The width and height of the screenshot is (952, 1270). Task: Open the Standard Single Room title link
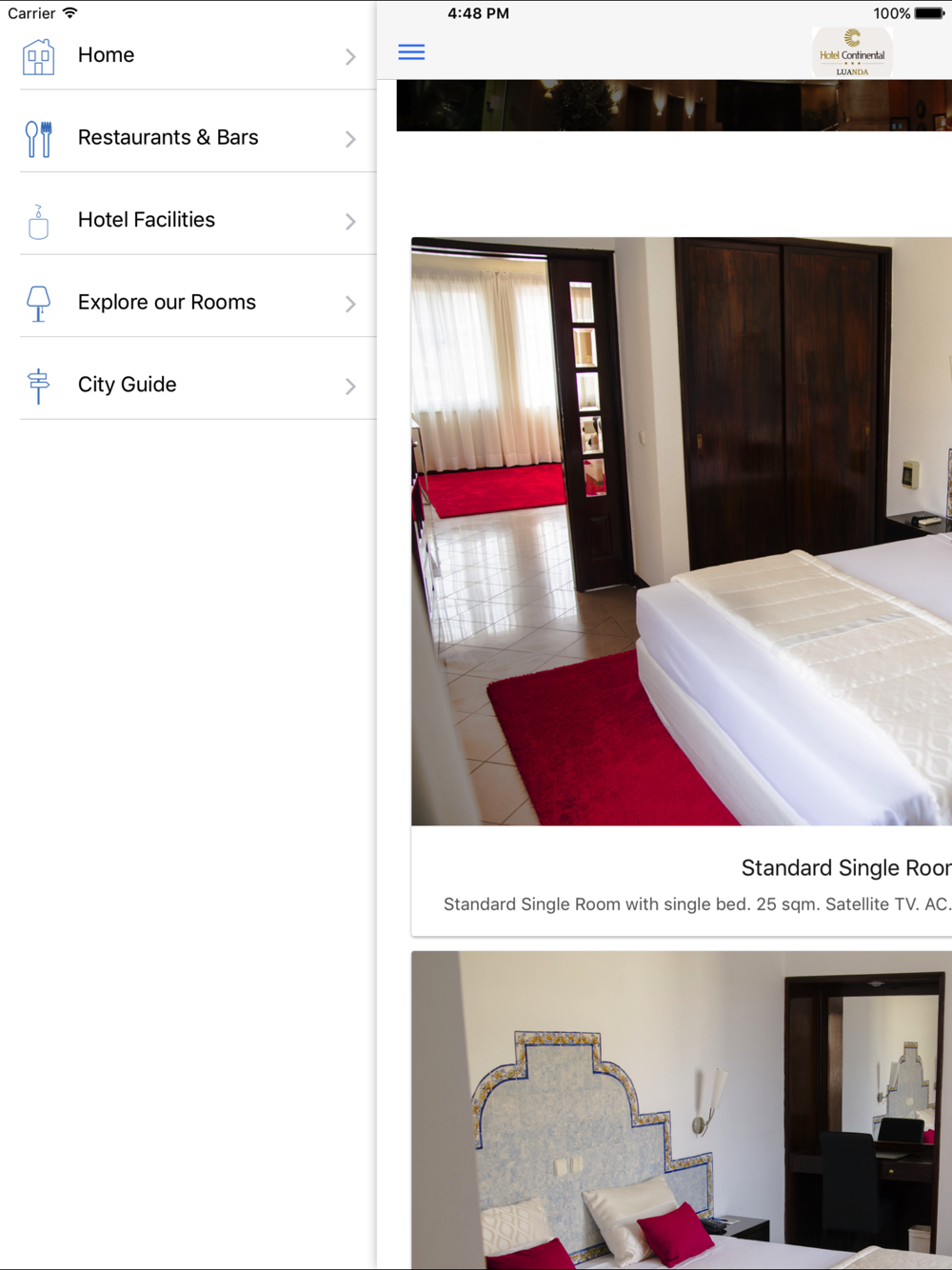click(x=846, y=867)
